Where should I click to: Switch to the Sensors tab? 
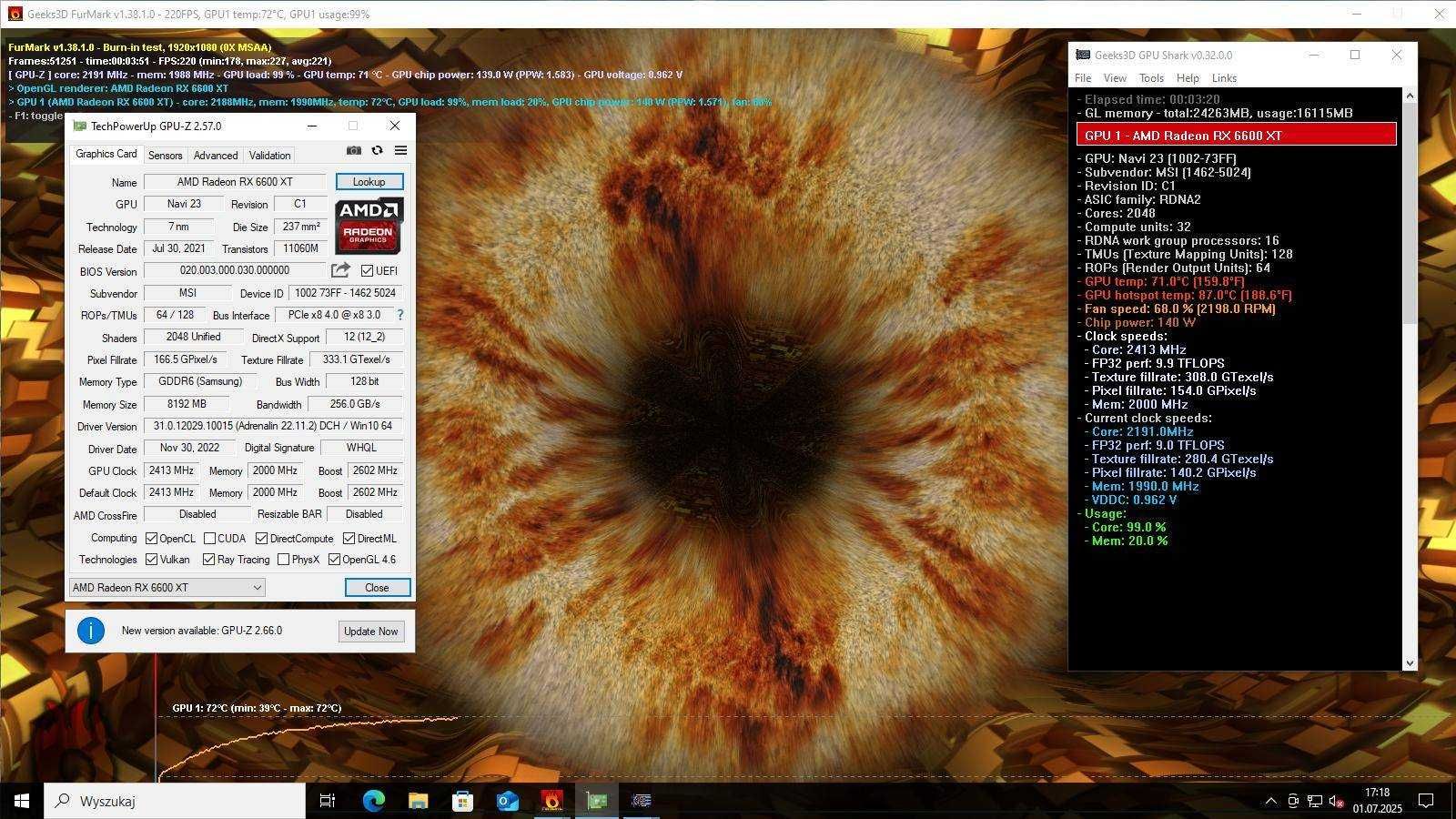click(x=166, y=156)
